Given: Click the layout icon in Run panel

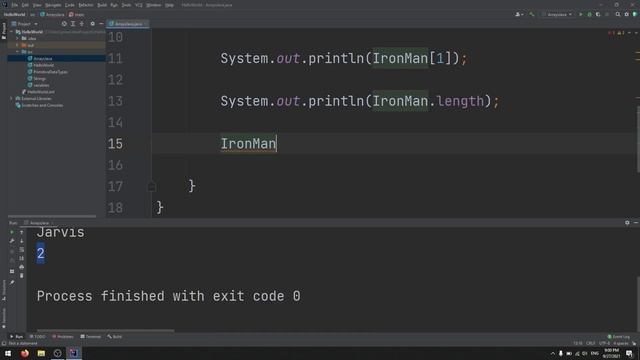Looking at the screenshot, I should [12, 271].
